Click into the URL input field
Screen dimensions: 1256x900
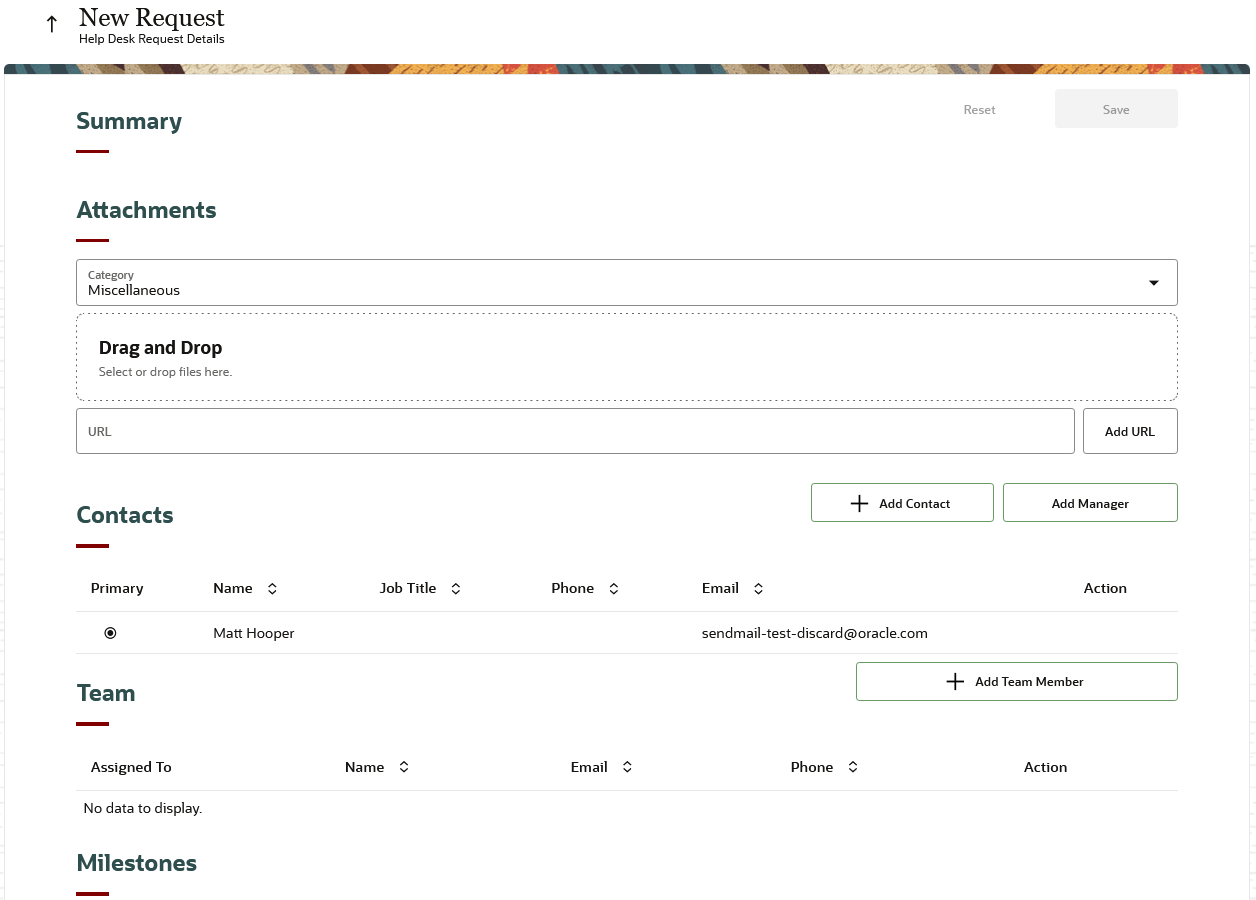(575, 431)
